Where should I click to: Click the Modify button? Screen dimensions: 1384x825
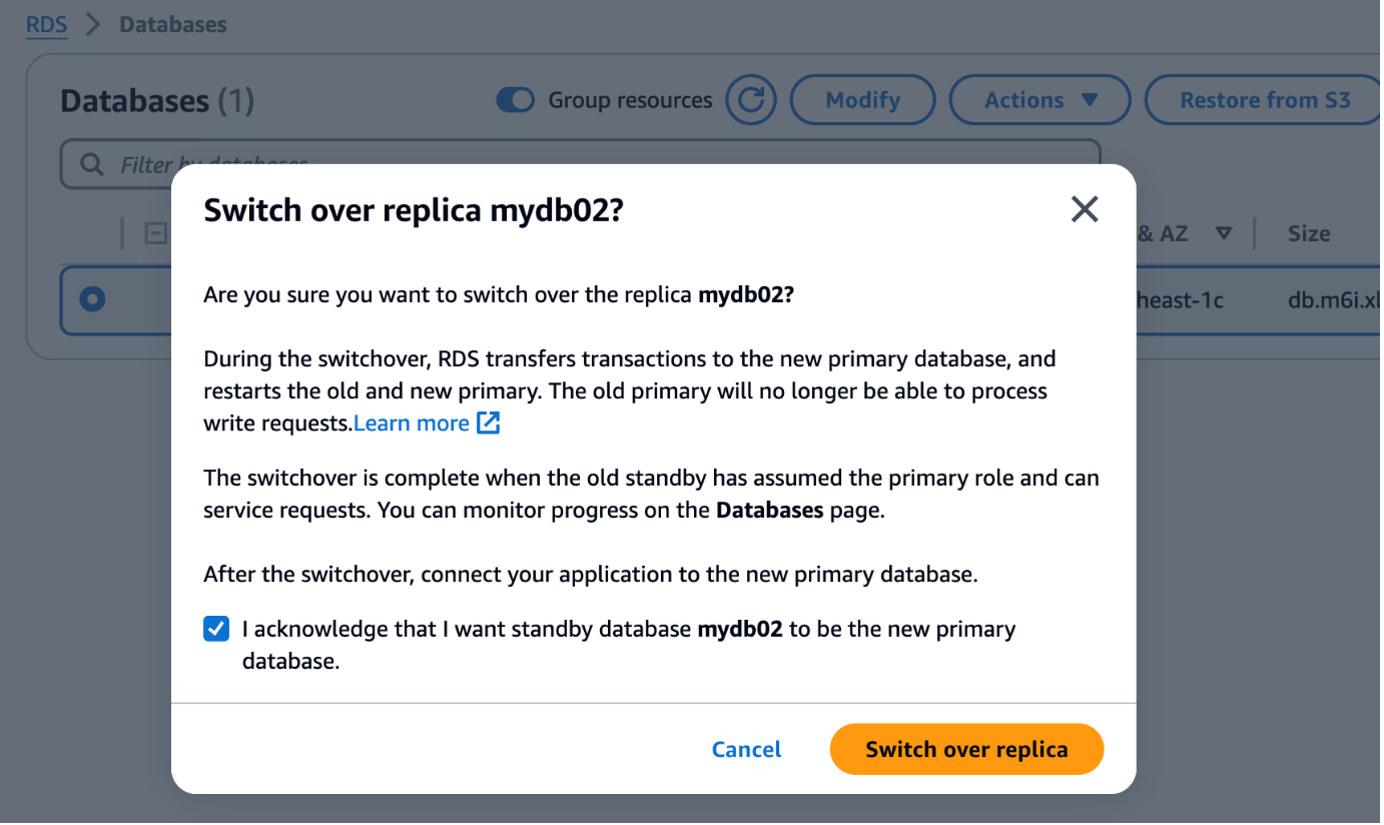pos(862,100)
